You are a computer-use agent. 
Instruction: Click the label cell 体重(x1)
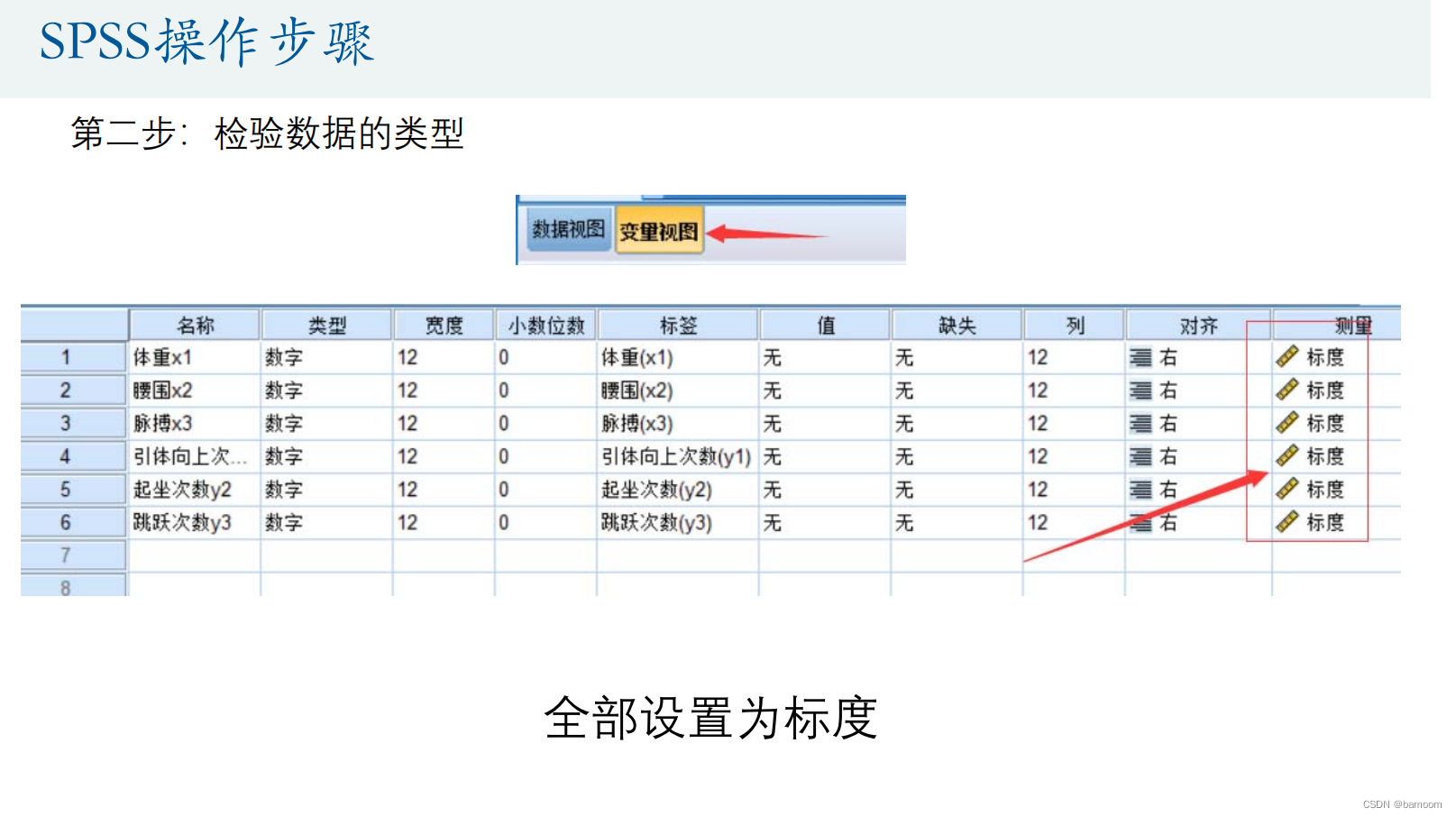pos(678,357)
